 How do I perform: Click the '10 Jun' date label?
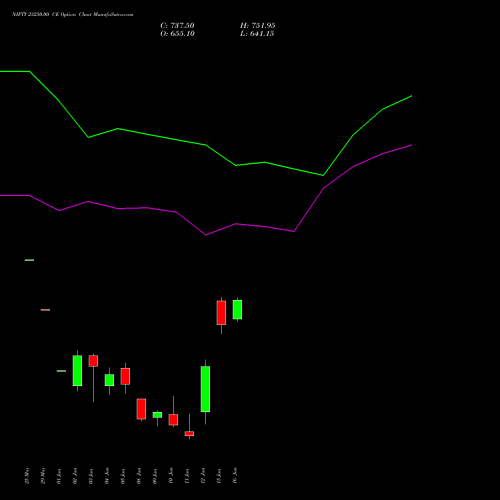[x=171, y=476]
